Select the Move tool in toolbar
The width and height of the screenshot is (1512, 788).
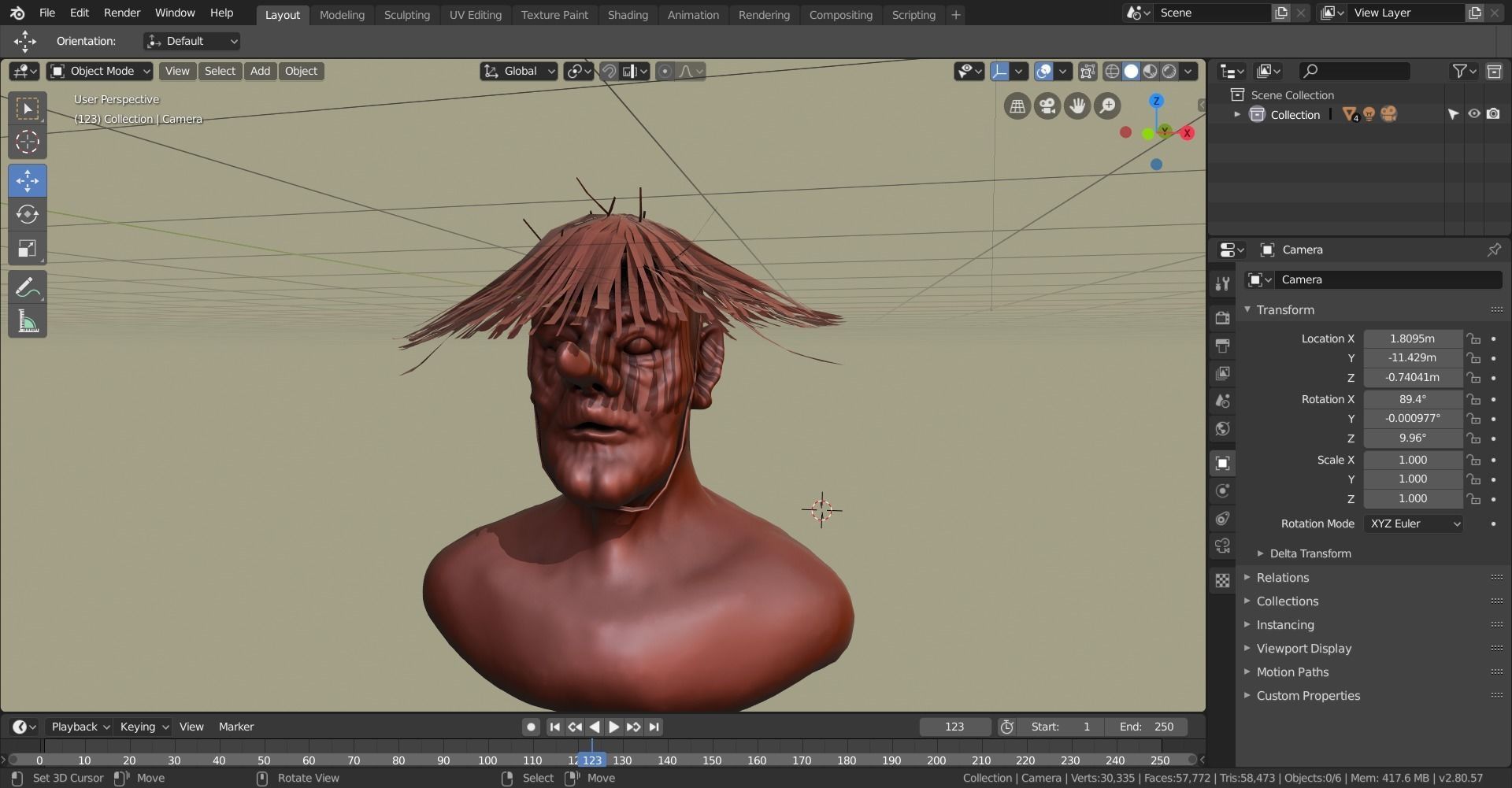(28, 180)
